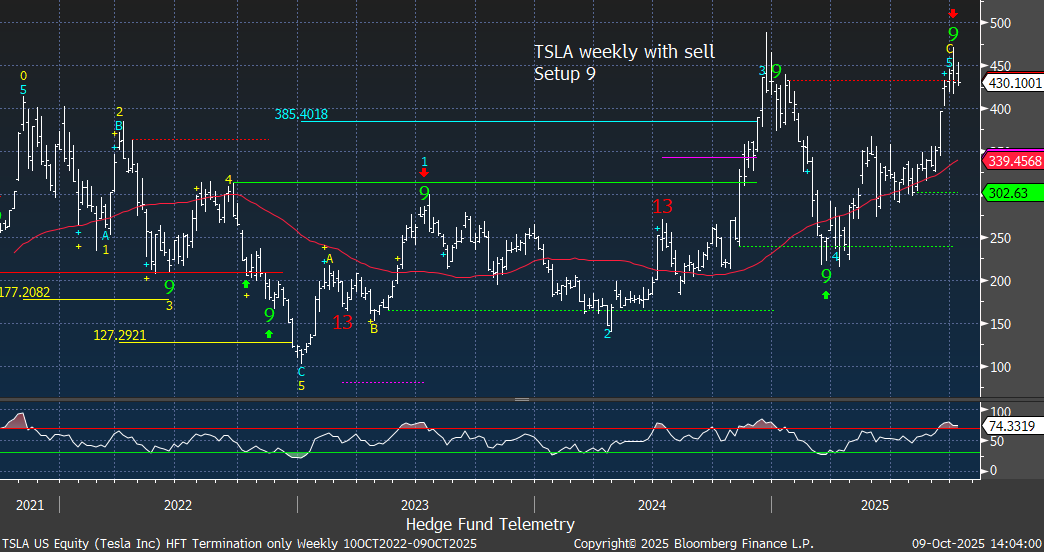Click the Hedge Fund Telemetry title text

point(490,524)
